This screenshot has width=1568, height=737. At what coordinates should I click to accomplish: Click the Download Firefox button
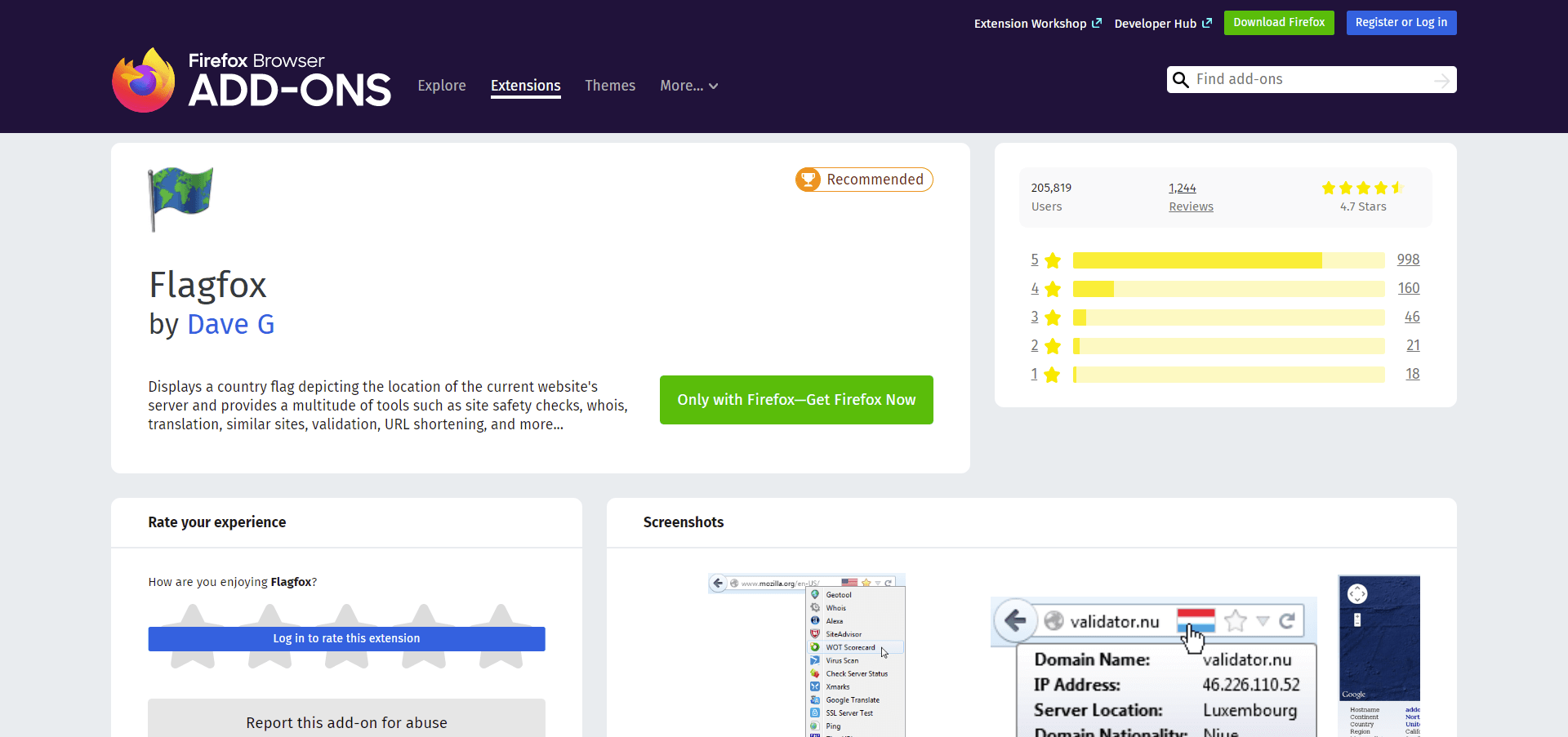(x=1279, y=23)
